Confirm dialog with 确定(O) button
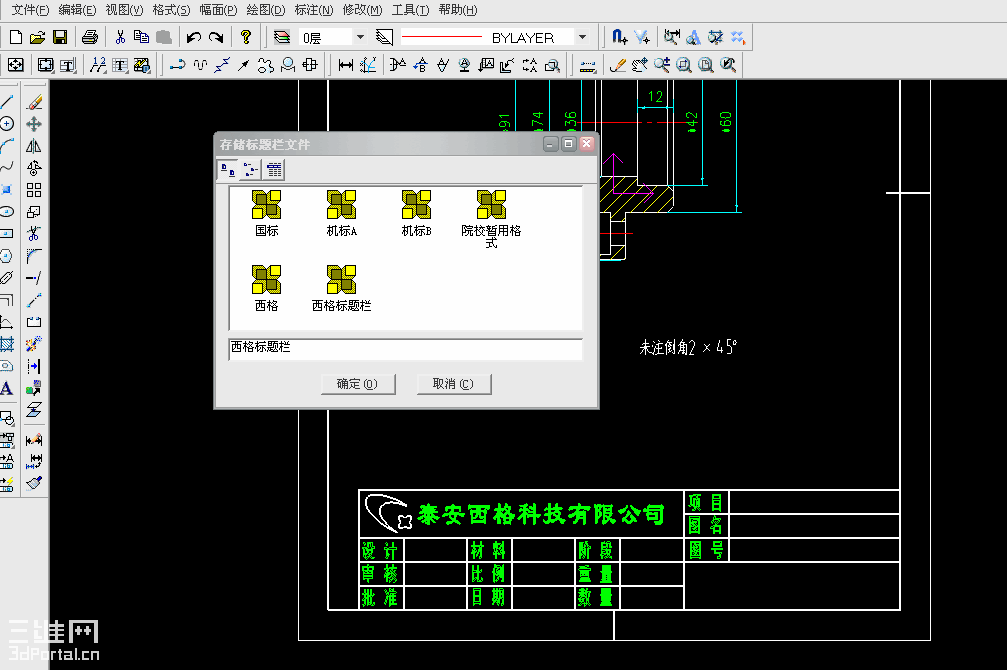Screen dimensions: 1007x670 [358, 383]
